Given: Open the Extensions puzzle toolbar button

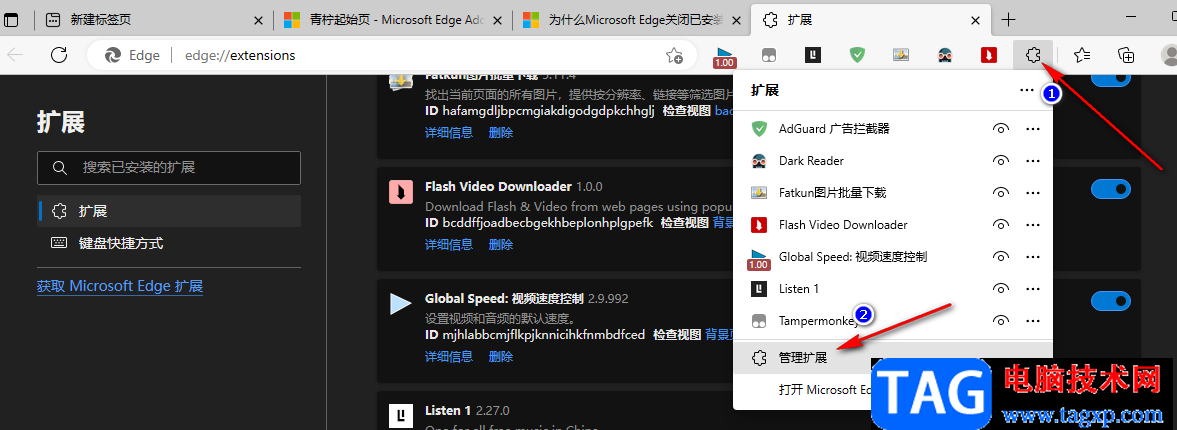Looking at the screenshot, I should coord(1034,55).
